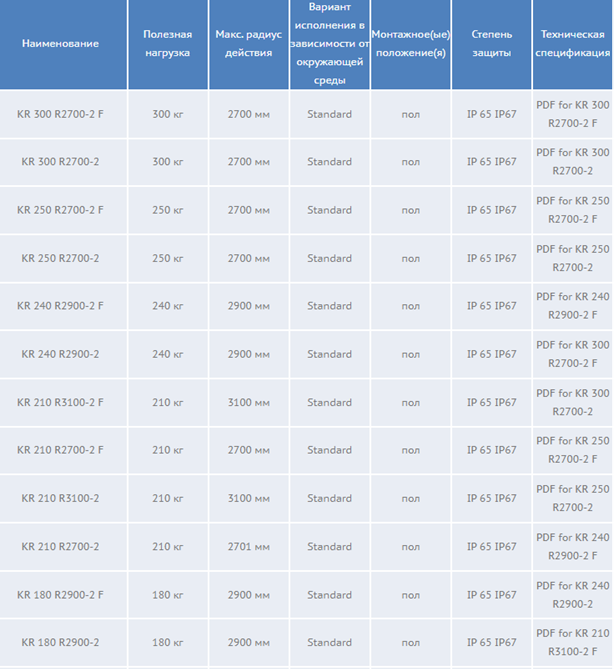Select the KR 250 R2700-2 model name
Image resolution: width=614 pixels, height=669 pixels.
coord(60,258)
